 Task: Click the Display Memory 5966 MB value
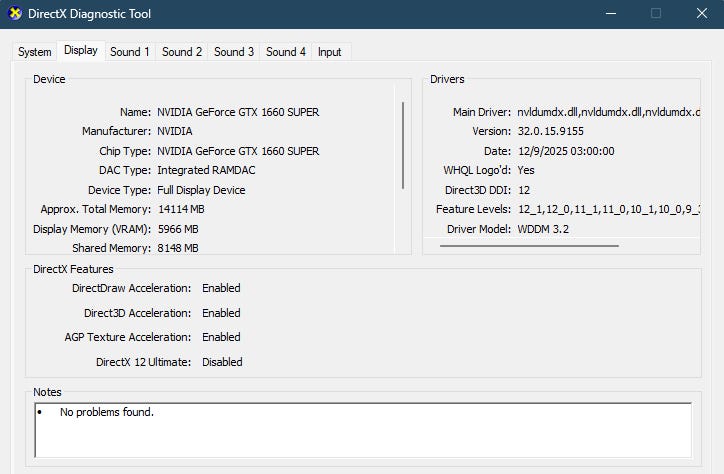178,229
